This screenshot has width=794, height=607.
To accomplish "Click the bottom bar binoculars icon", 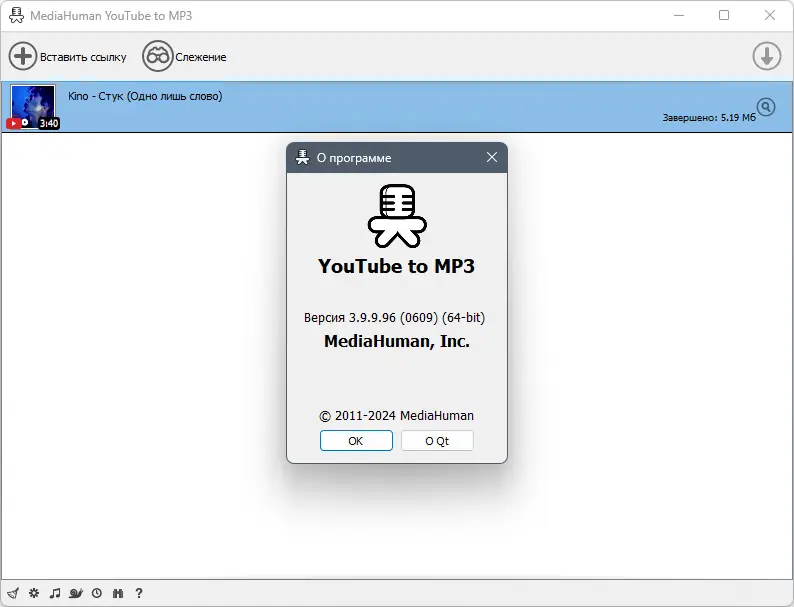I will 118,593.
